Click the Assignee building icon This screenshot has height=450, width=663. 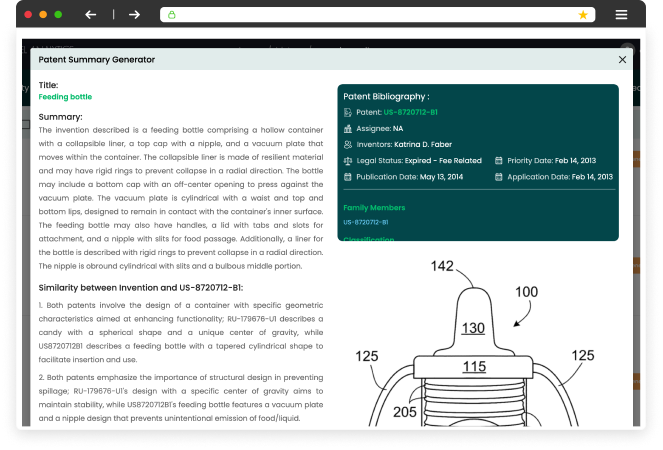[x=348, y=129]
